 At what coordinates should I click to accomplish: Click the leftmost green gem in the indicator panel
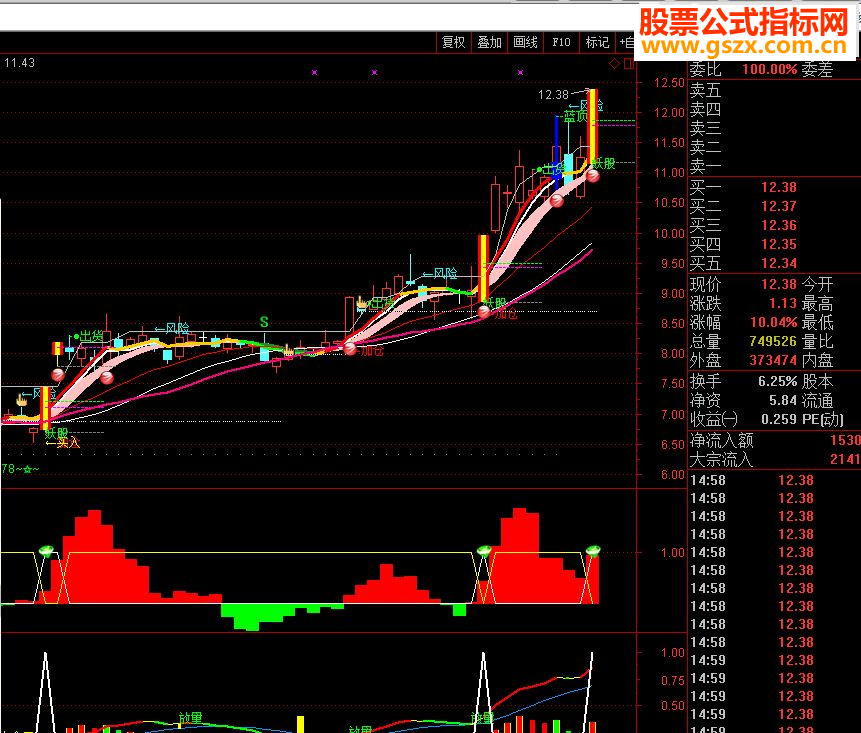tap(47, 551)
